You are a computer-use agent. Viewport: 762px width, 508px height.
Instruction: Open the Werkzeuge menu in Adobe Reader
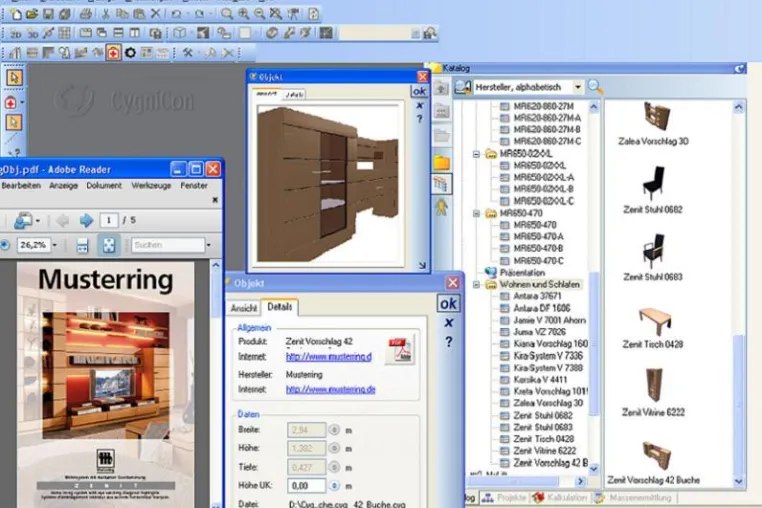click(x=151, y=186)
